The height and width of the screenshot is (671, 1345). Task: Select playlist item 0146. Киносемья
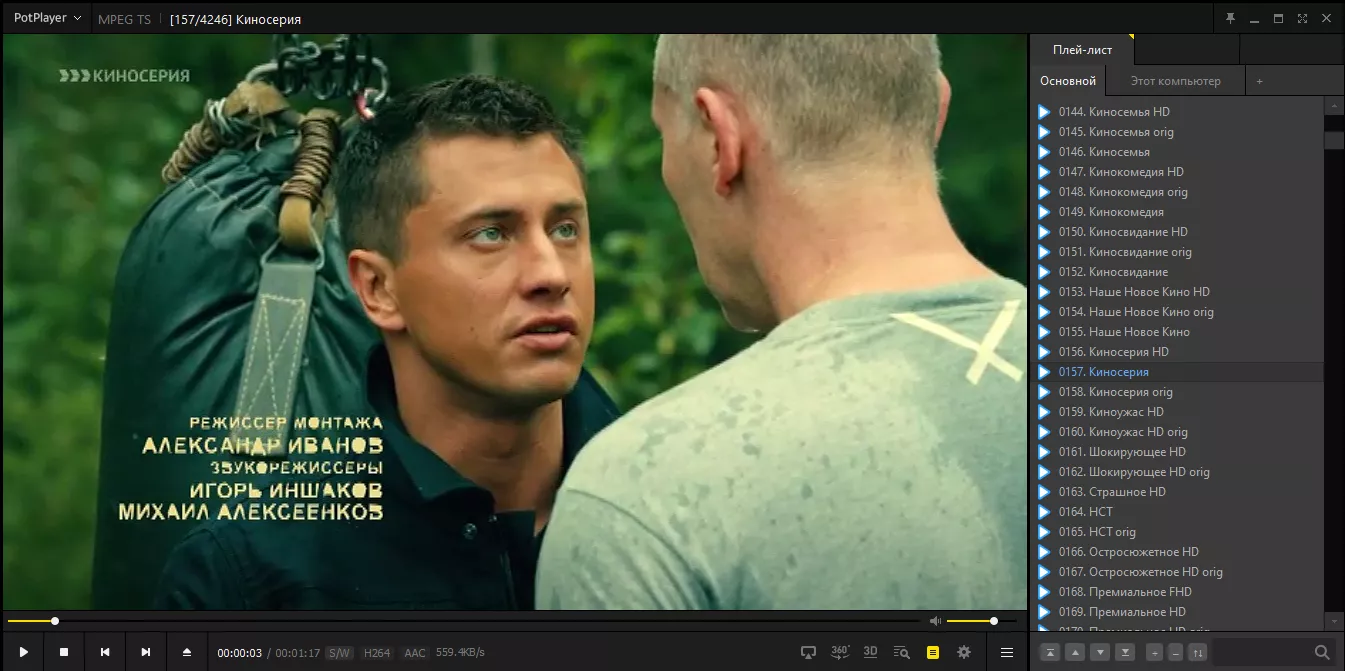pyautogui.click(x=1178, y=152)
